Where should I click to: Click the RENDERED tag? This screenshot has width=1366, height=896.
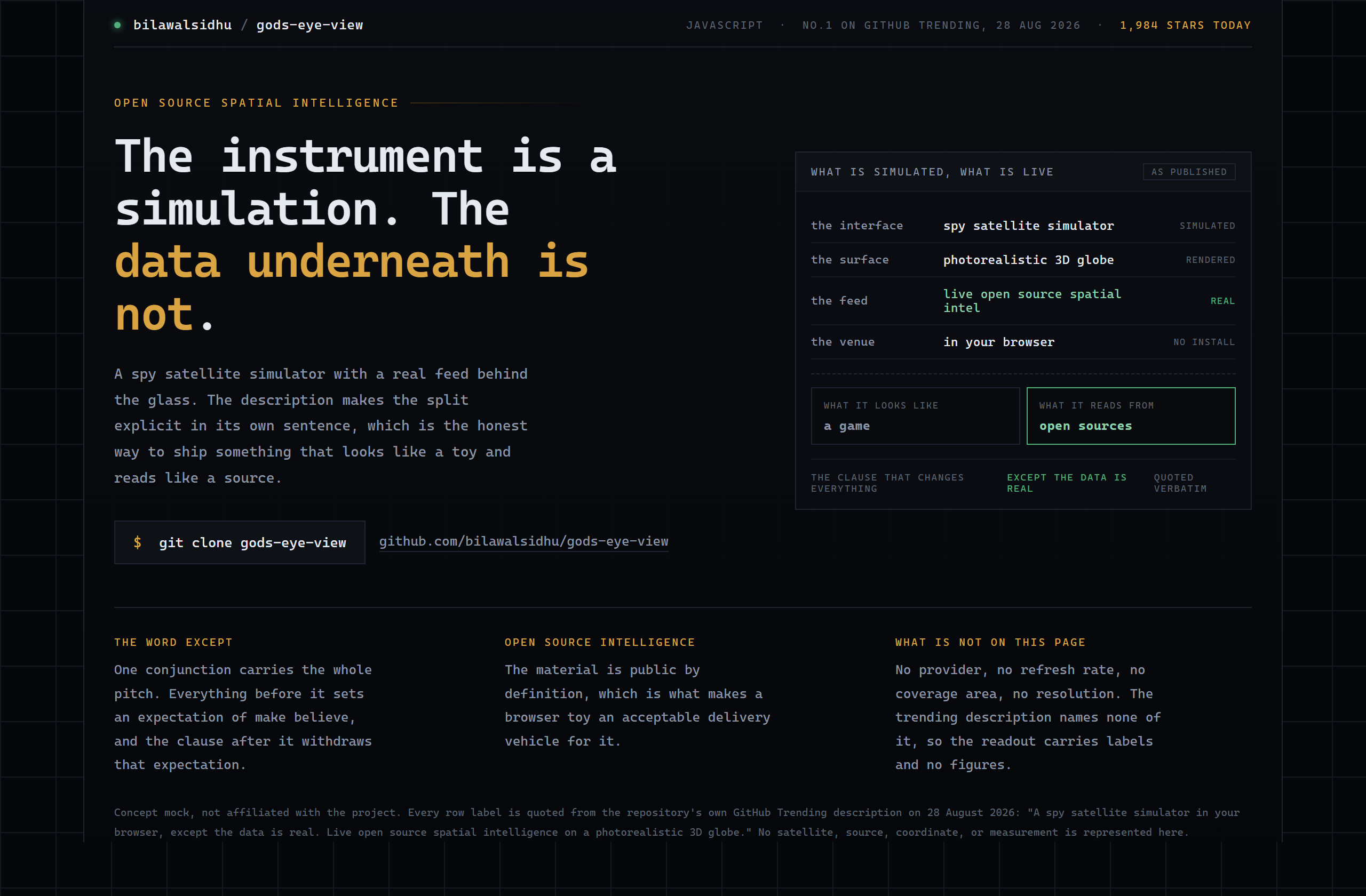(1210, 259)
